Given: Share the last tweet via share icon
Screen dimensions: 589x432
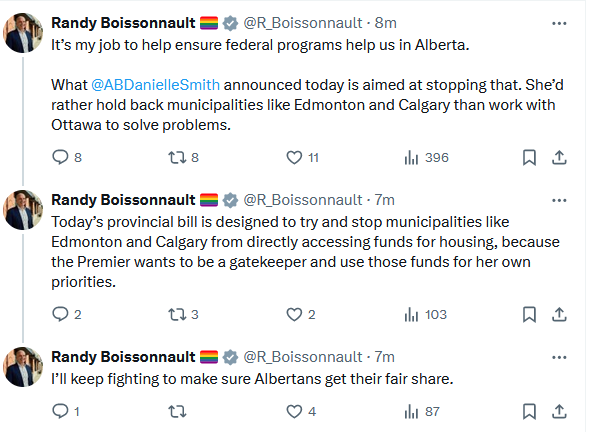Looking at the screenshot, I should tap(559, 412).
